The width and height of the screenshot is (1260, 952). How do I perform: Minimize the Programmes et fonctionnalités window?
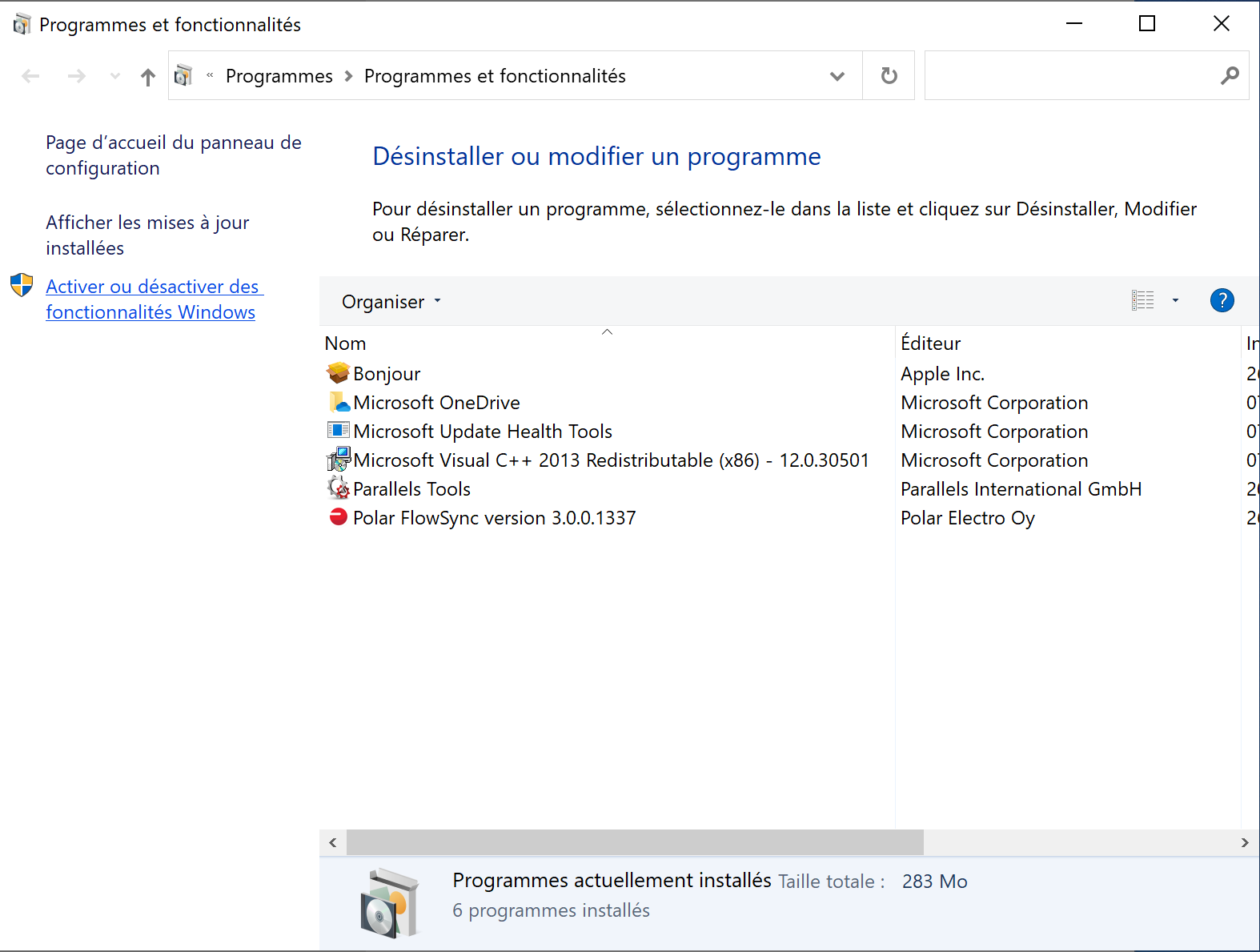pyautogui.click(x=1074, y=24)
